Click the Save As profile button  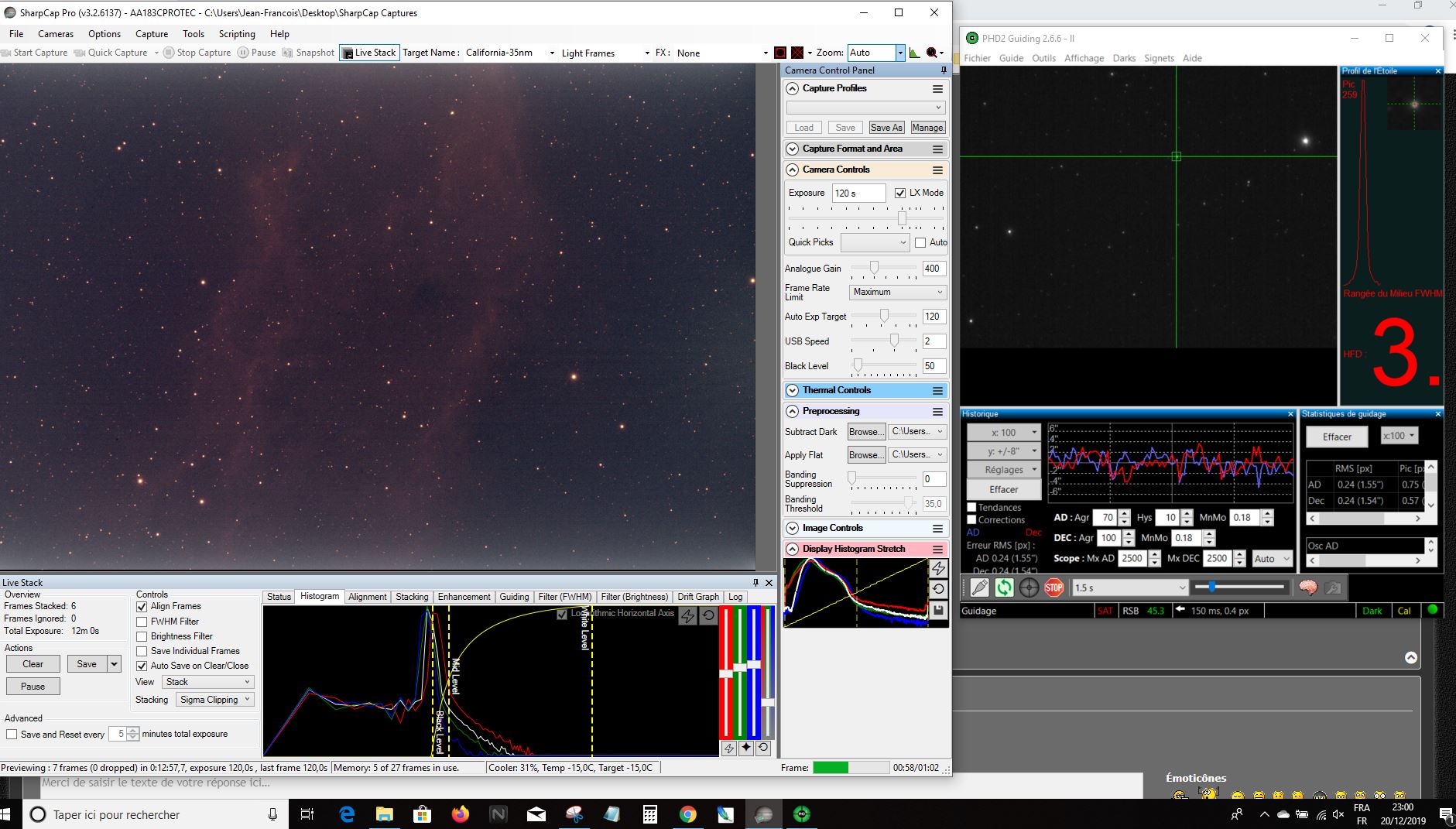coord(886,128)
